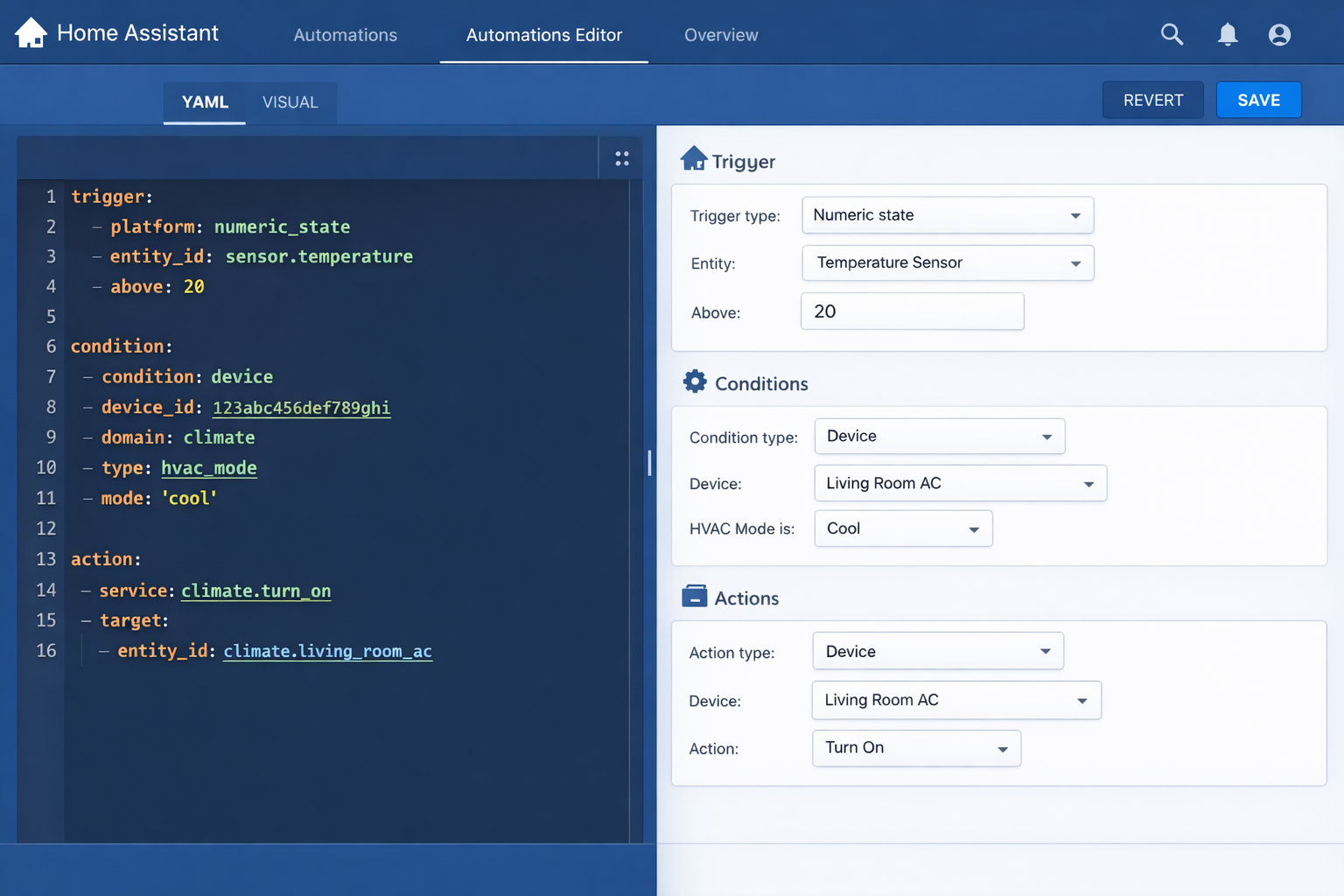The width and height of the screenshot is (1344, 896).
Task: Click the 'Trigger type:' label
Action: [x=735, y=216]
